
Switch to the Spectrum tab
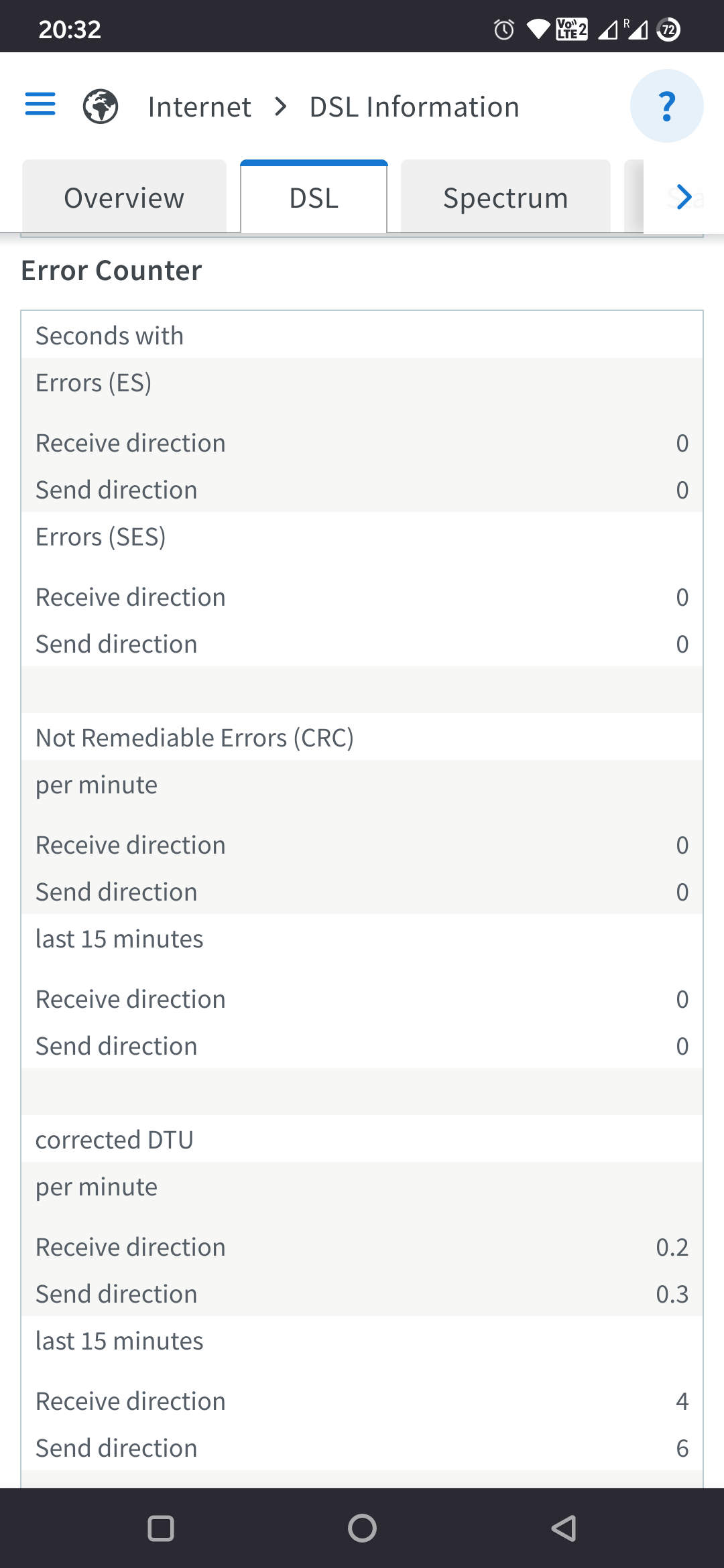(505, 196)
